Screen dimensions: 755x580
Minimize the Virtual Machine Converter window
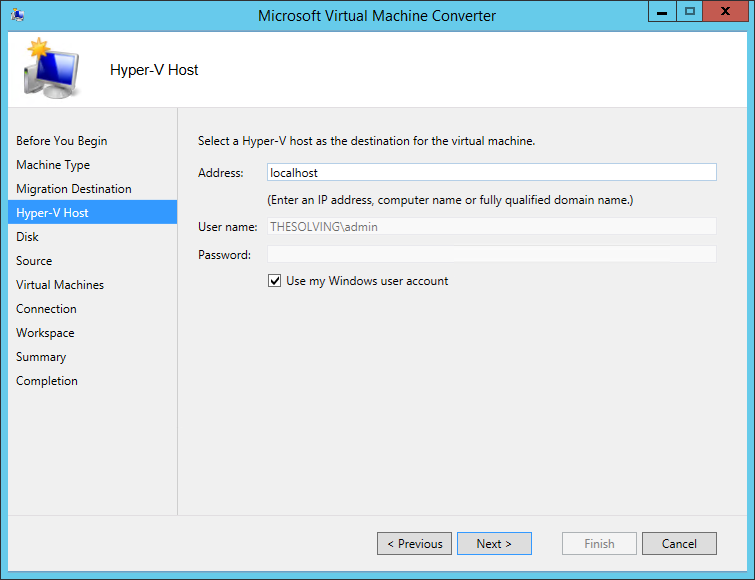[662, 12]
